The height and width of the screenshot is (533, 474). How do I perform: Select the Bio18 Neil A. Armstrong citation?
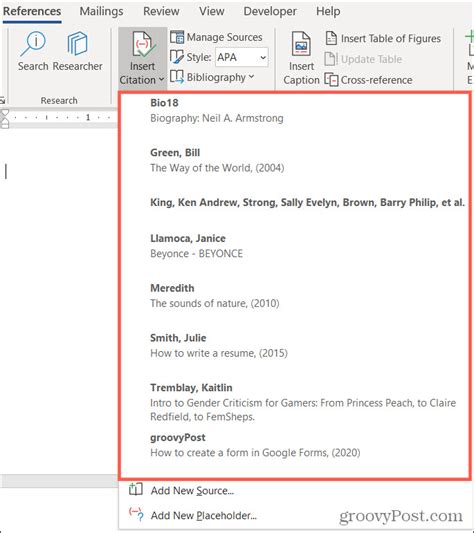[294, 110]
